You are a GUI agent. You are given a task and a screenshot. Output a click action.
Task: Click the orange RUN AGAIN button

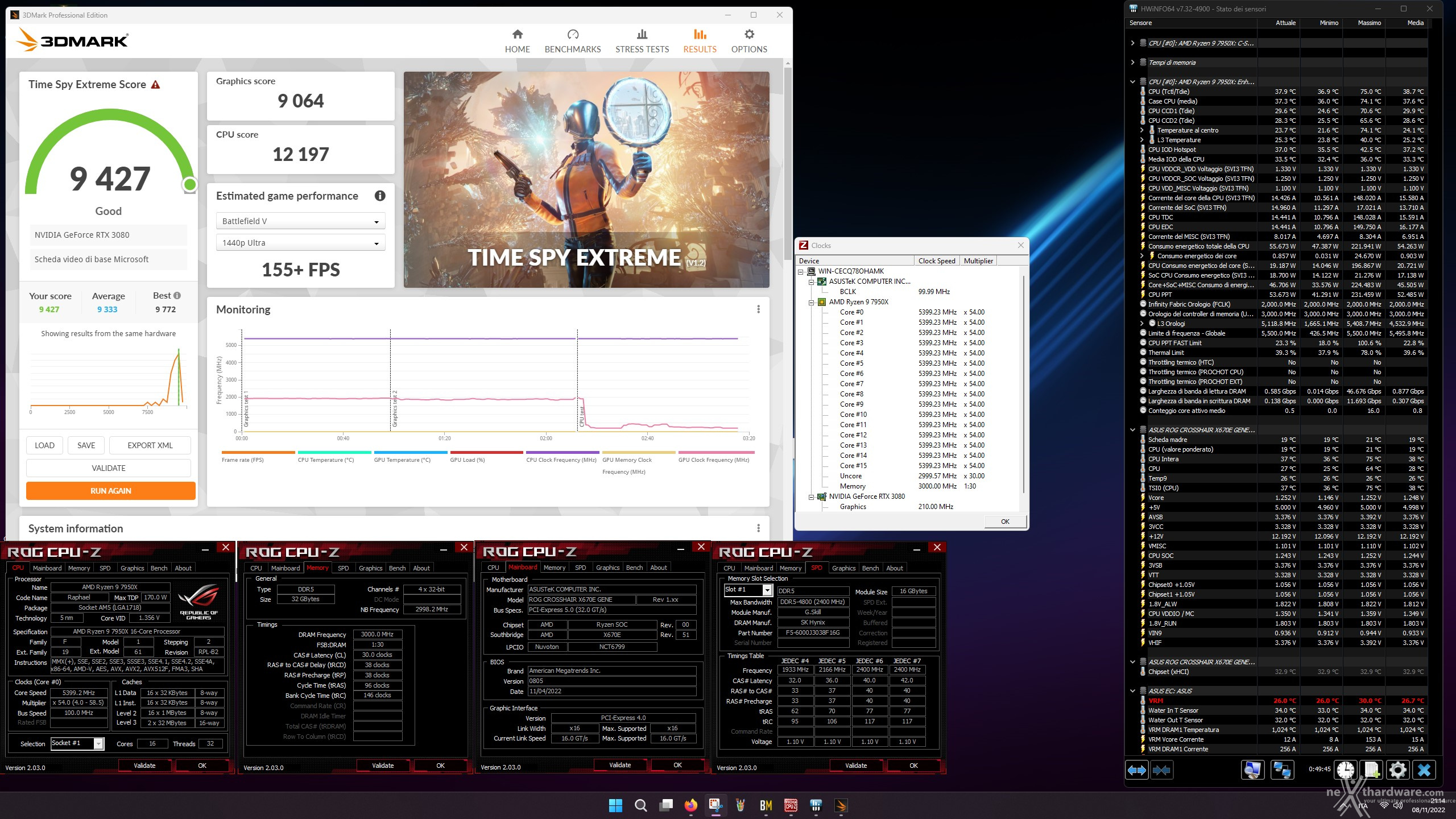click(110, 491)
